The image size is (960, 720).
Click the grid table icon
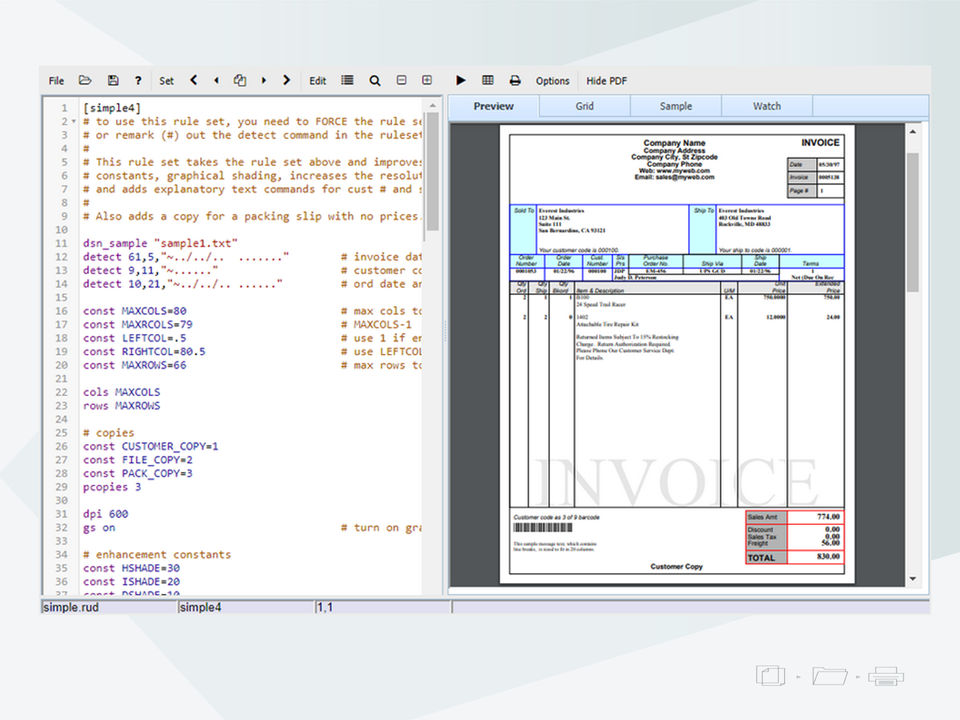tap(487, 80)
